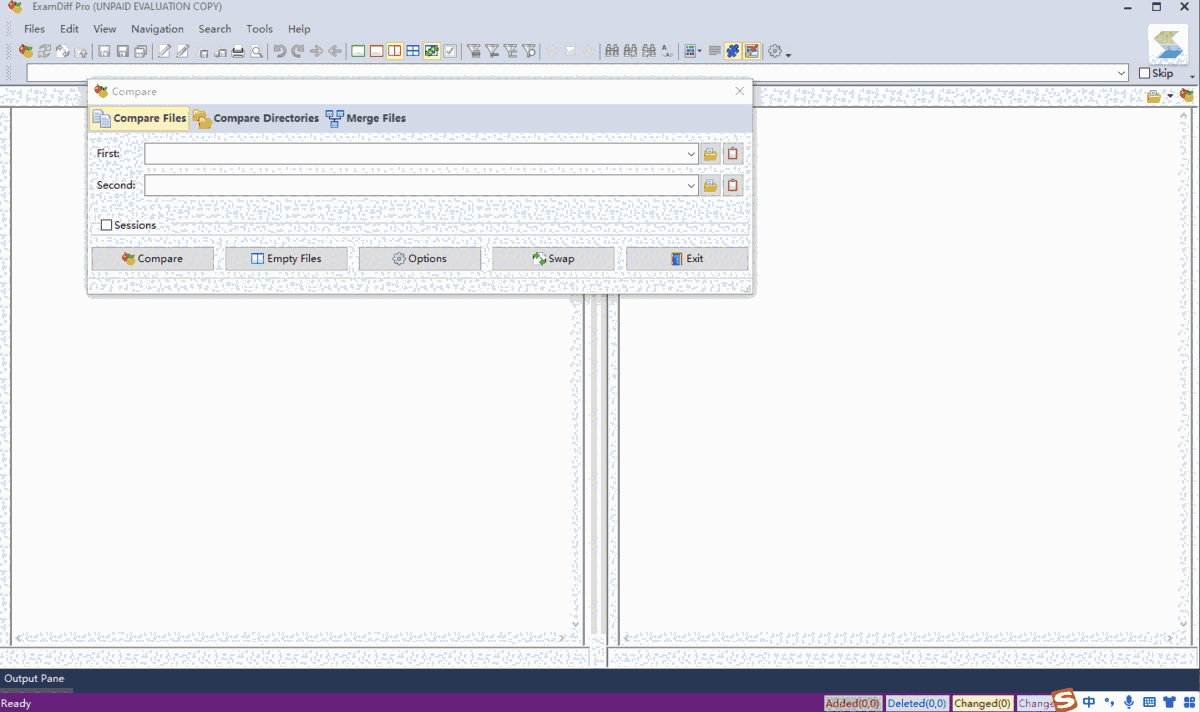Click the Undo arrow toolbar icon
Viewport: 1200px width, 712px height.
279,51
